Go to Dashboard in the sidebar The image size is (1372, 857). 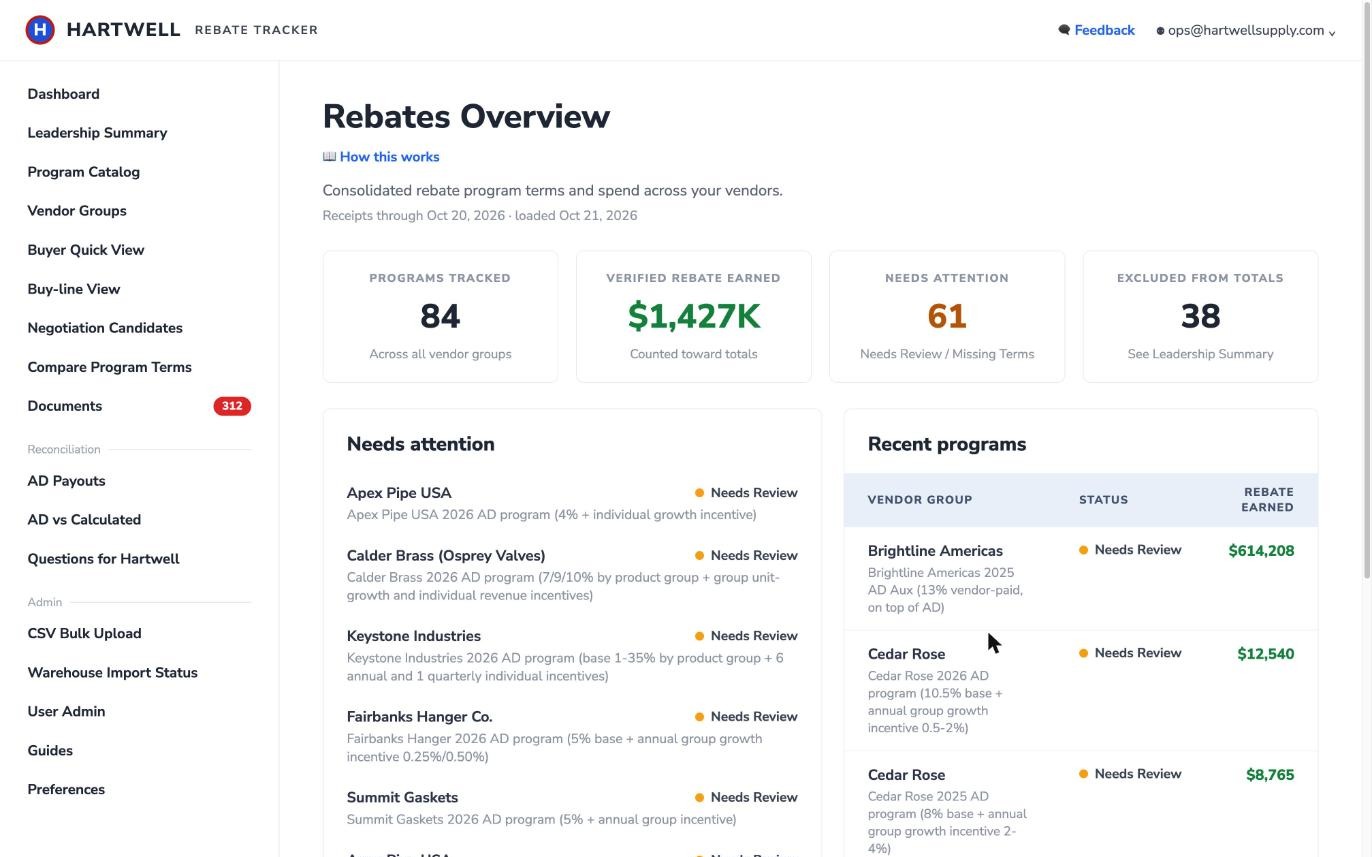63,94
